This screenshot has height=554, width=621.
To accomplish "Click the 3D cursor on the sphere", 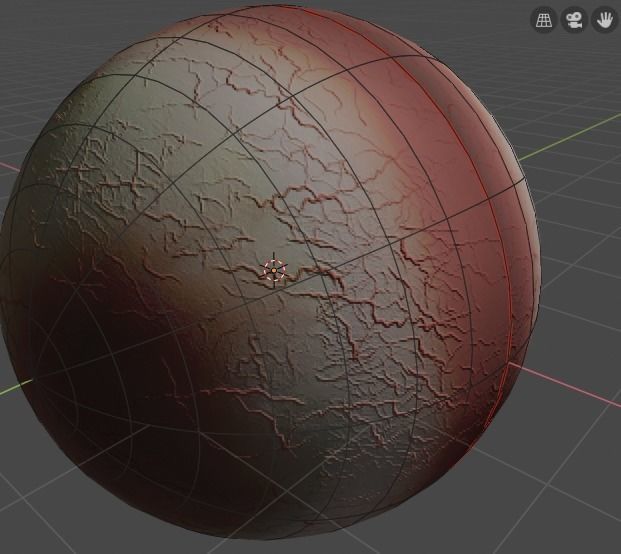I will click(x=274, y=271).
